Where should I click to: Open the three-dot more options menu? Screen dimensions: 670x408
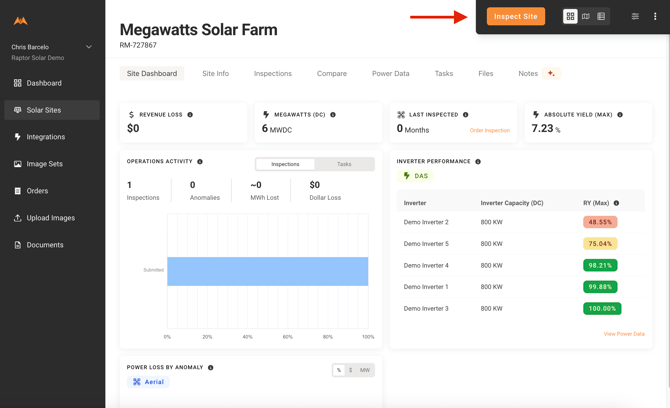pos(655,16)
